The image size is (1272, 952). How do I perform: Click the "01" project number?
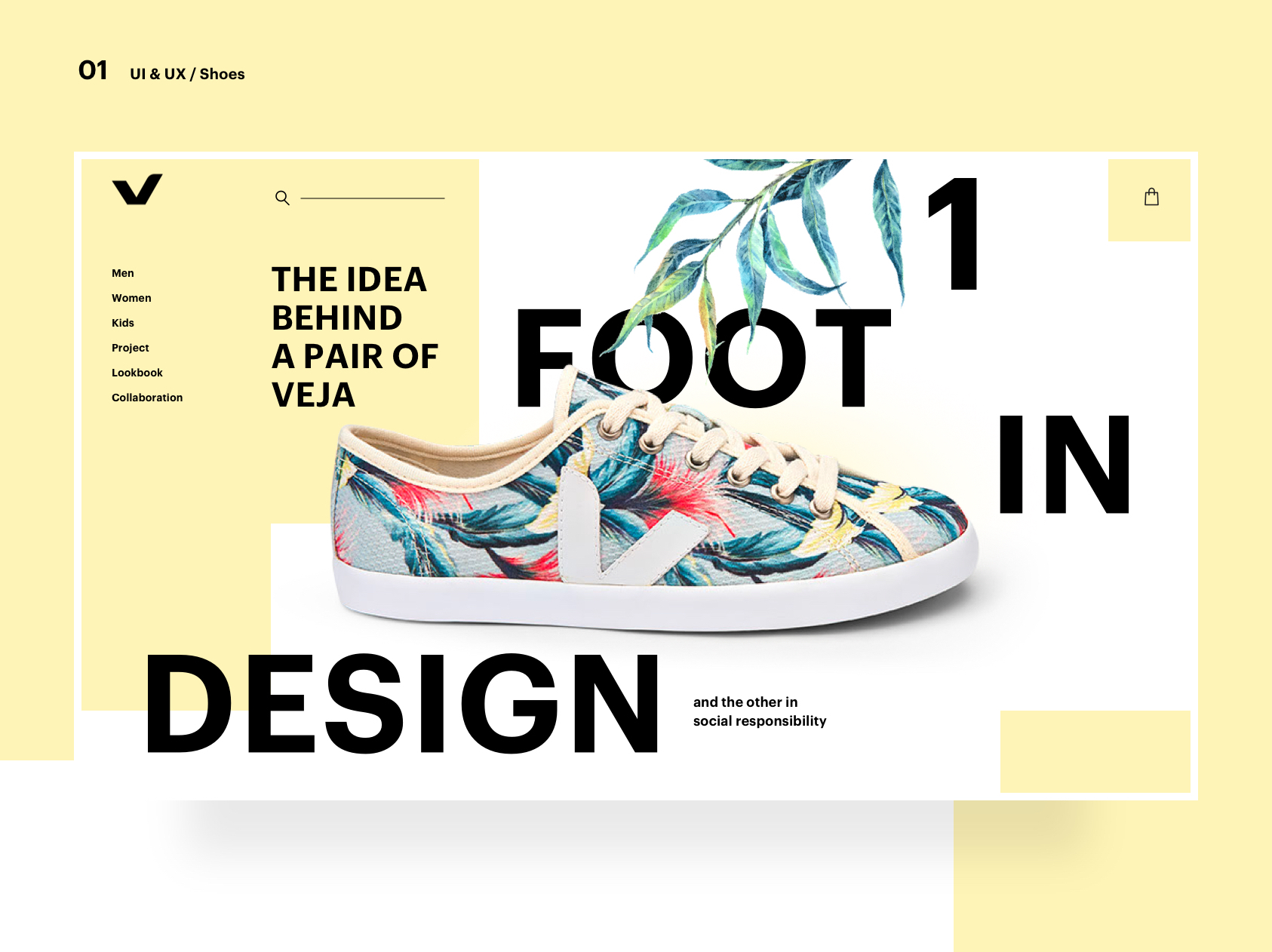tap(93, 70)
